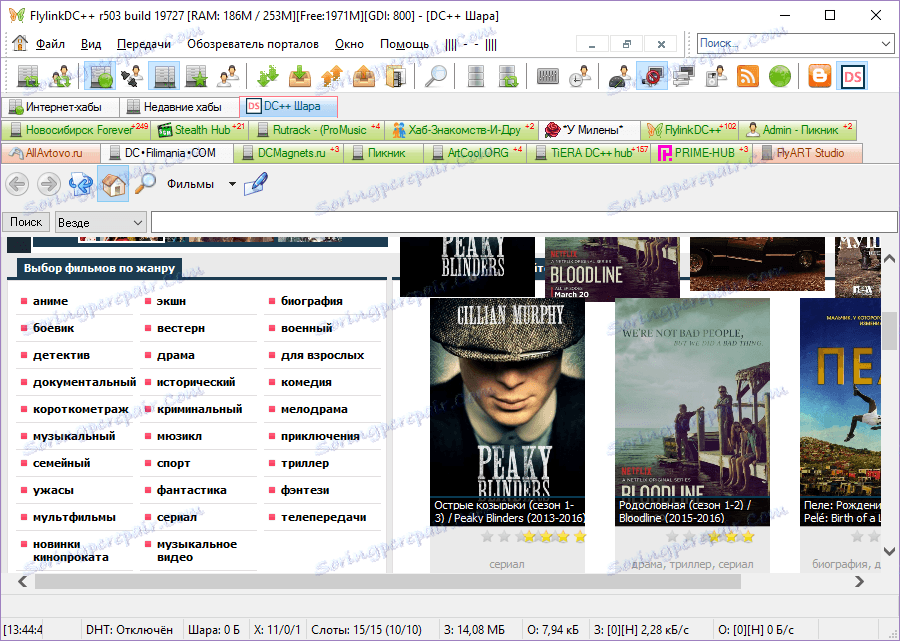Click the browser back arrow
The width and height of the screenshot is (900, 641).
(17, 184)
